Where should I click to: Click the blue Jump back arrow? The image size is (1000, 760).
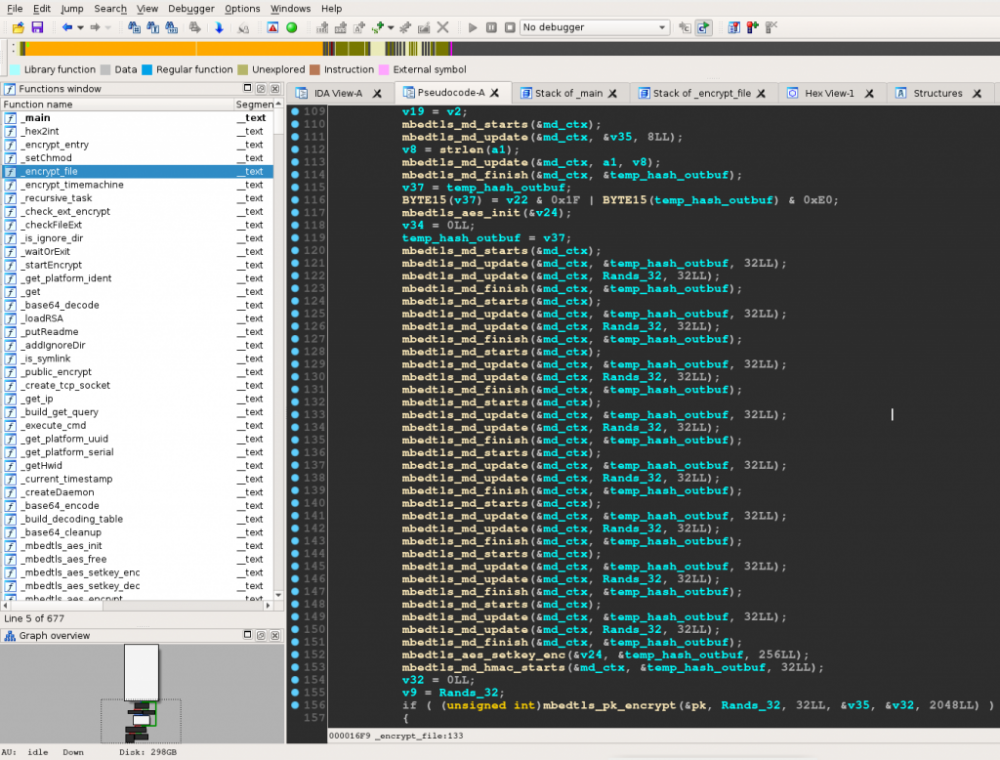67,27
